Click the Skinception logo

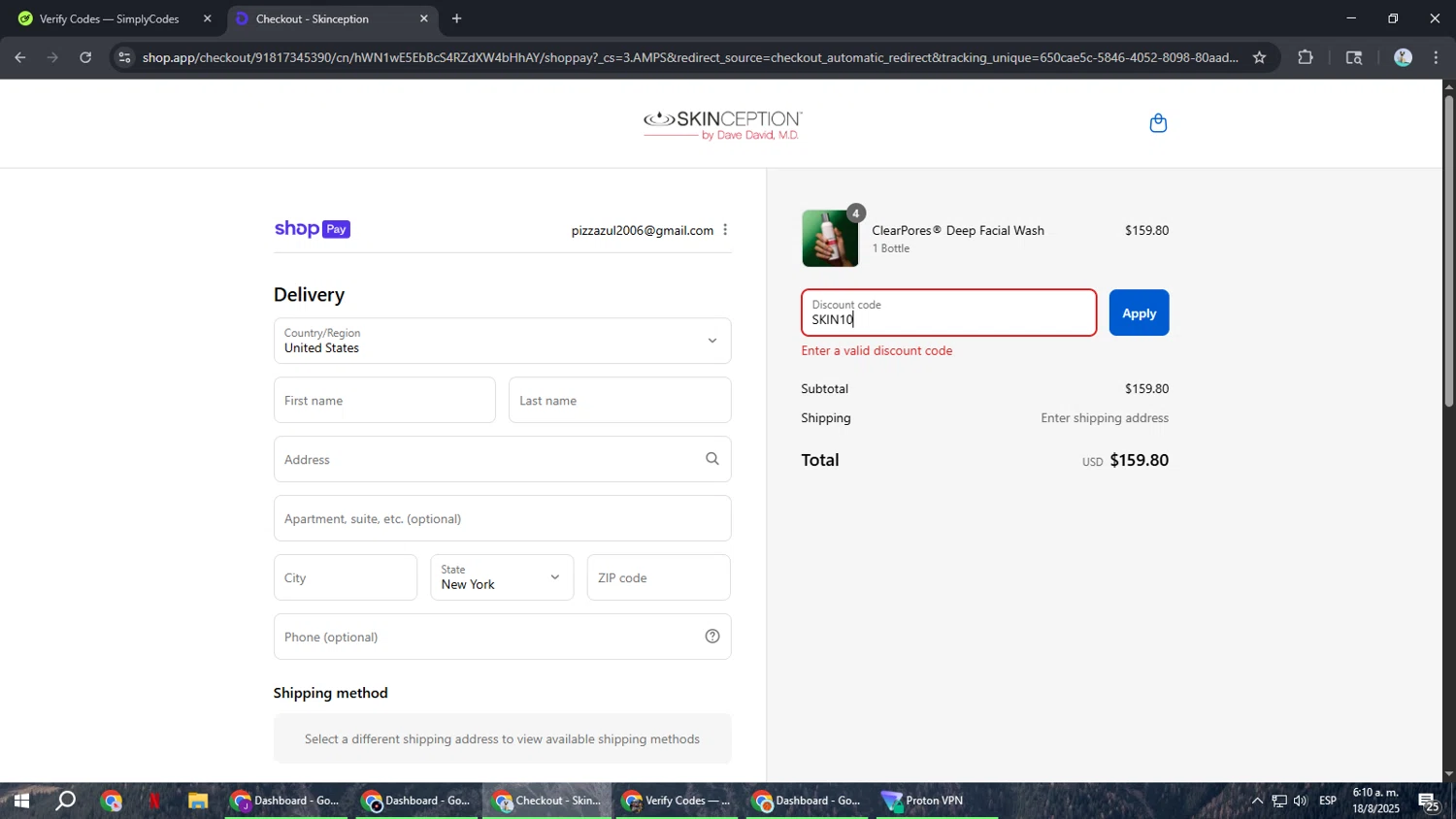click(x=723, y=125)
